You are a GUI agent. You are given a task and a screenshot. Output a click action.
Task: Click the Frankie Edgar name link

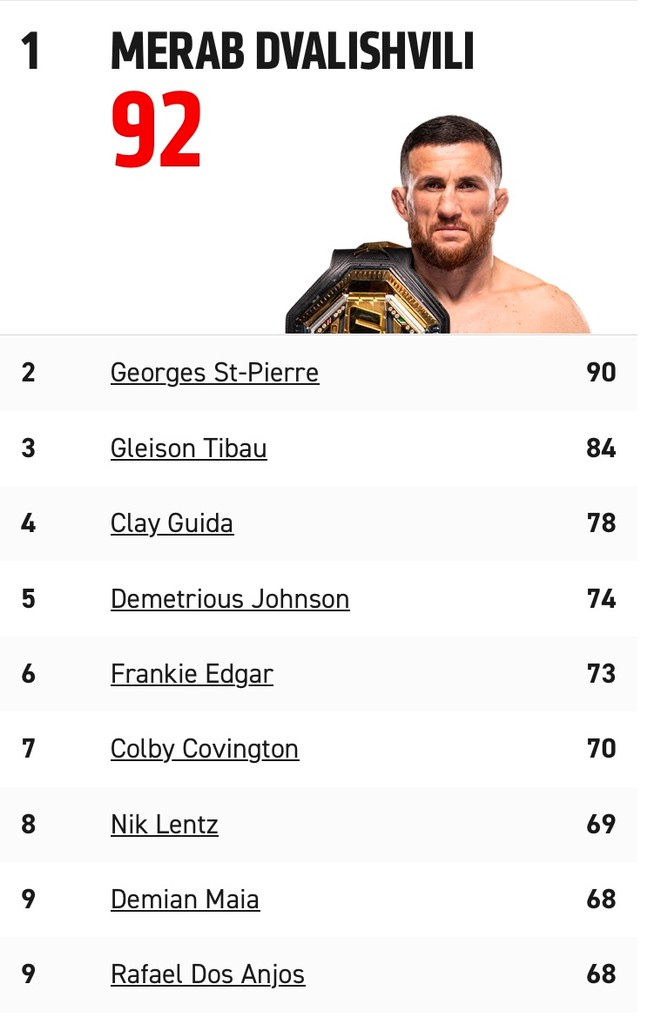pos(191,674)
